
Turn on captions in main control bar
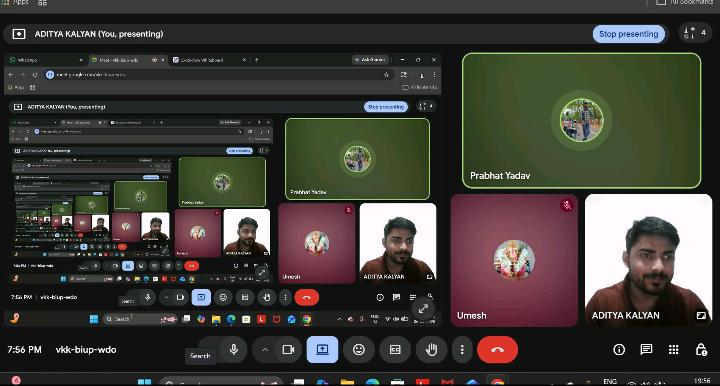(x=395, y=350)
